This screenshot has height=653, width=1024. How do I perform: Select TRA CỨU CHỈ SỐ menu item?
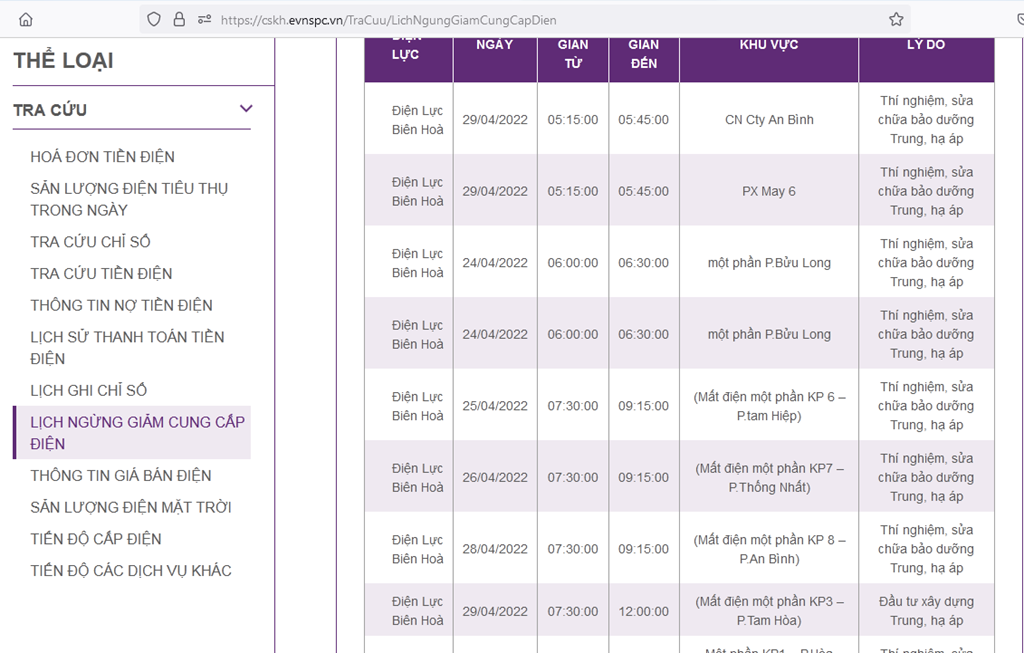coord(90,242)
